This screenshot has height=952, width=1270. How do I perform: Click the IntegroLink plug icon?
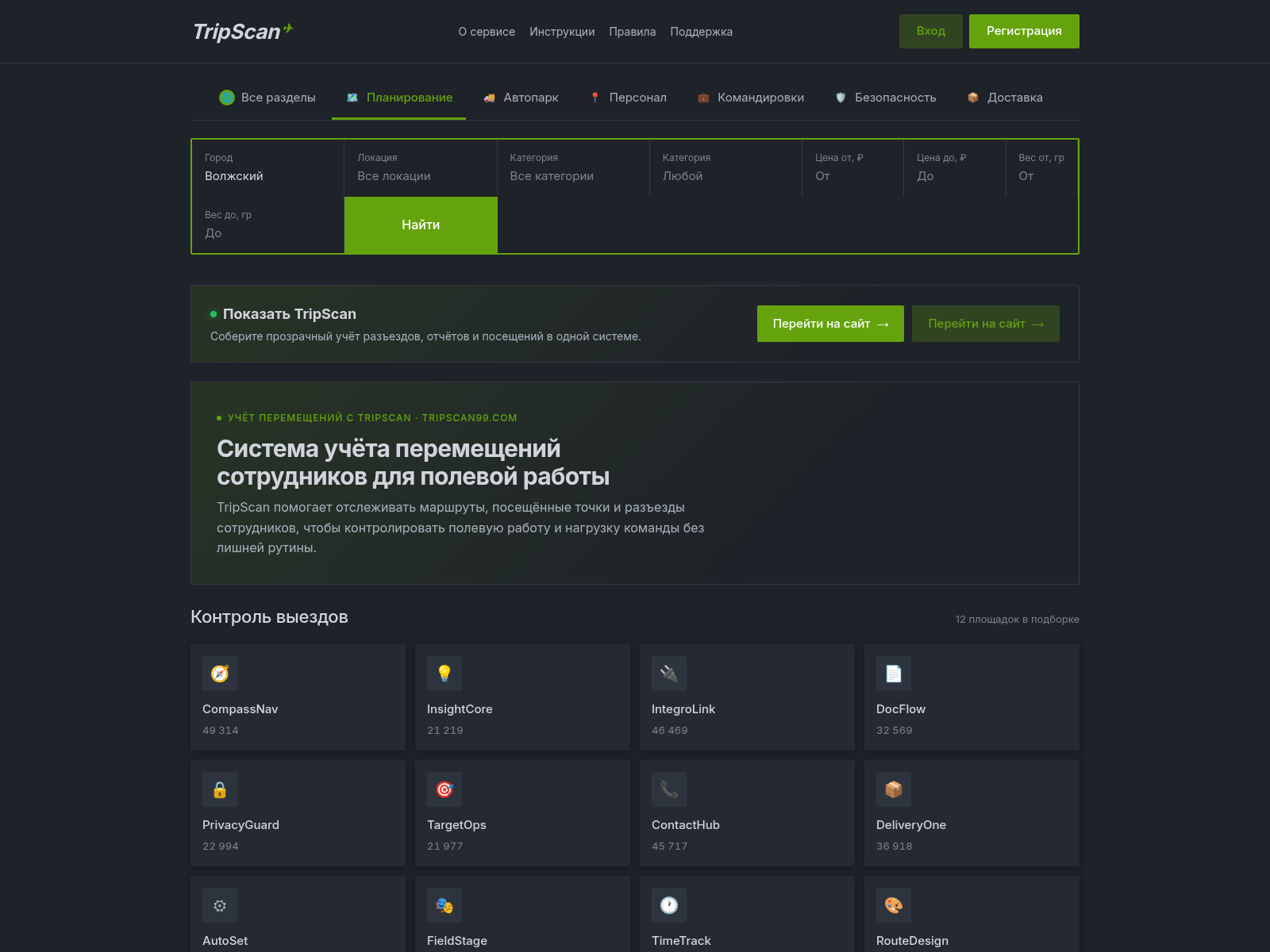[669, 674]
